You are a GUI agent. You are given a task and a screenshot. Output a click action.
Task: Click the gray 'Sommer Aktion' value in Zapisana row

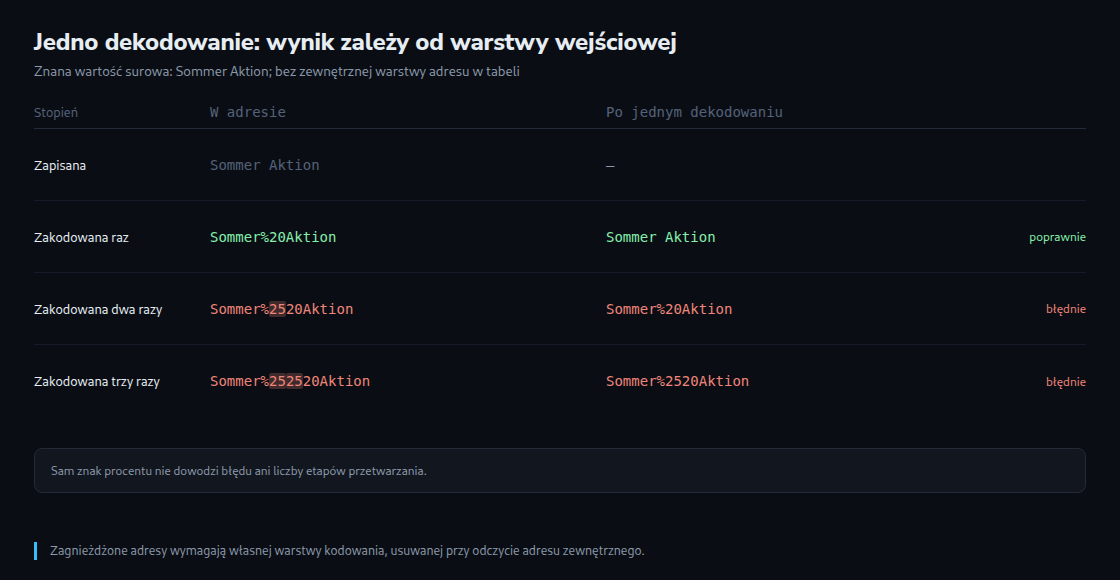point(264,165)
